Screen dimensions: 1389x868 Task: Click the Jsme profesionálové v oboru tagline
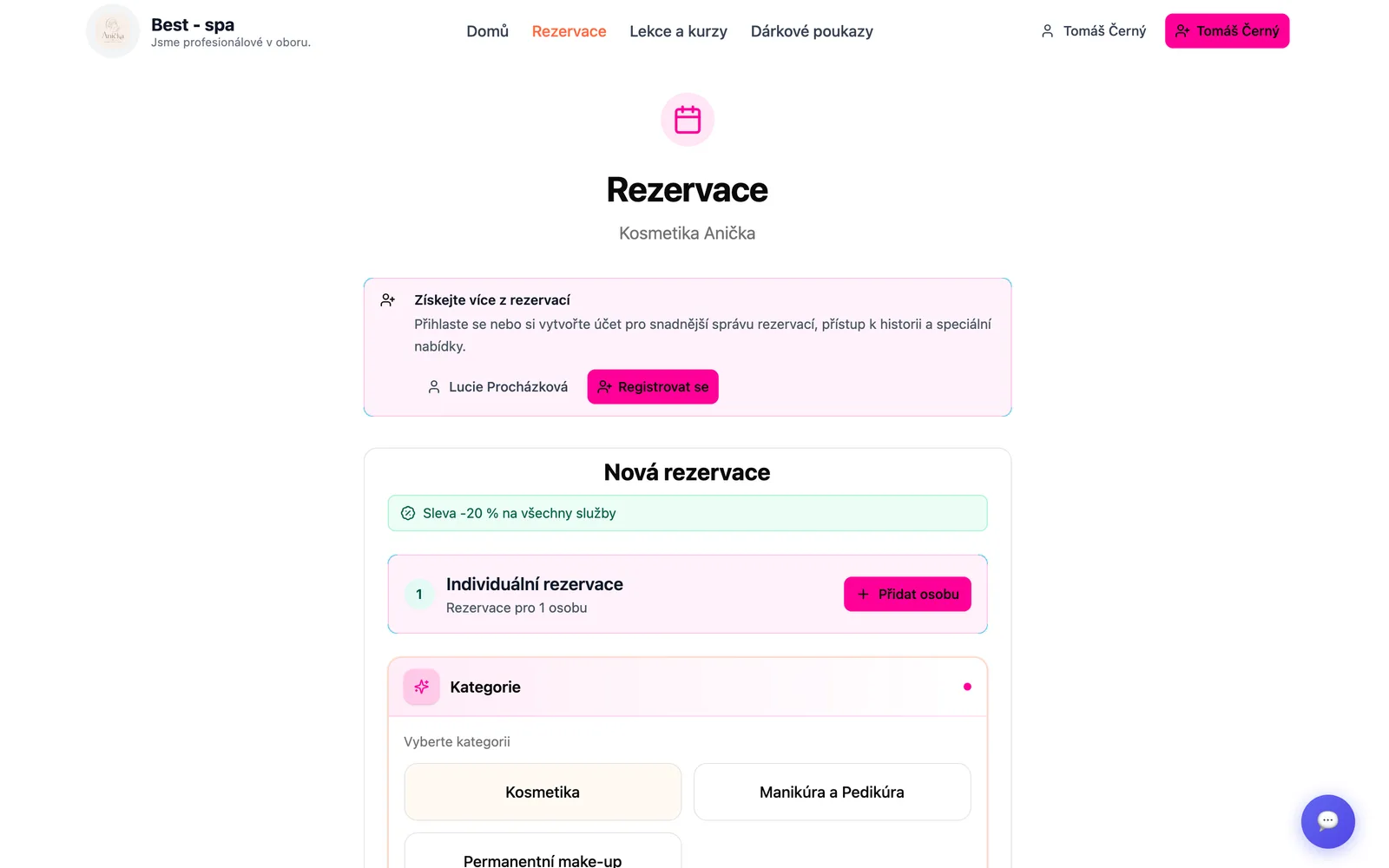(231, 43)
